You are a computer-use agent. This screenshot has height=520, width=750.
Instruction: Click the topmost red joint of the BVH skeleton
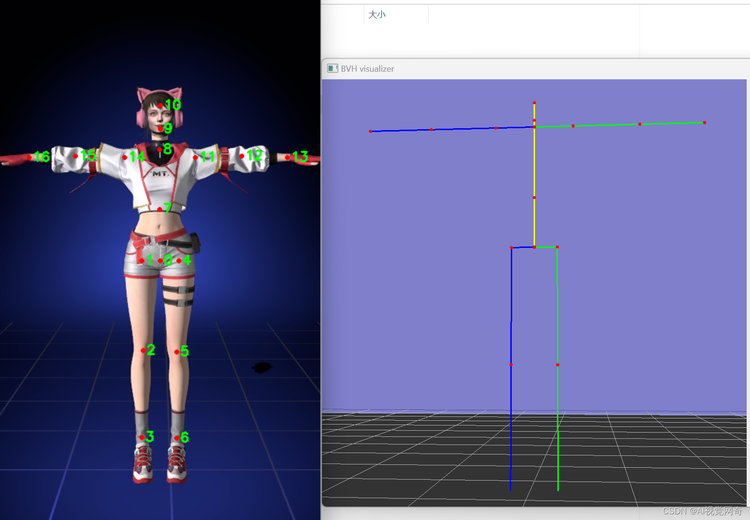[x=534, y=103]
